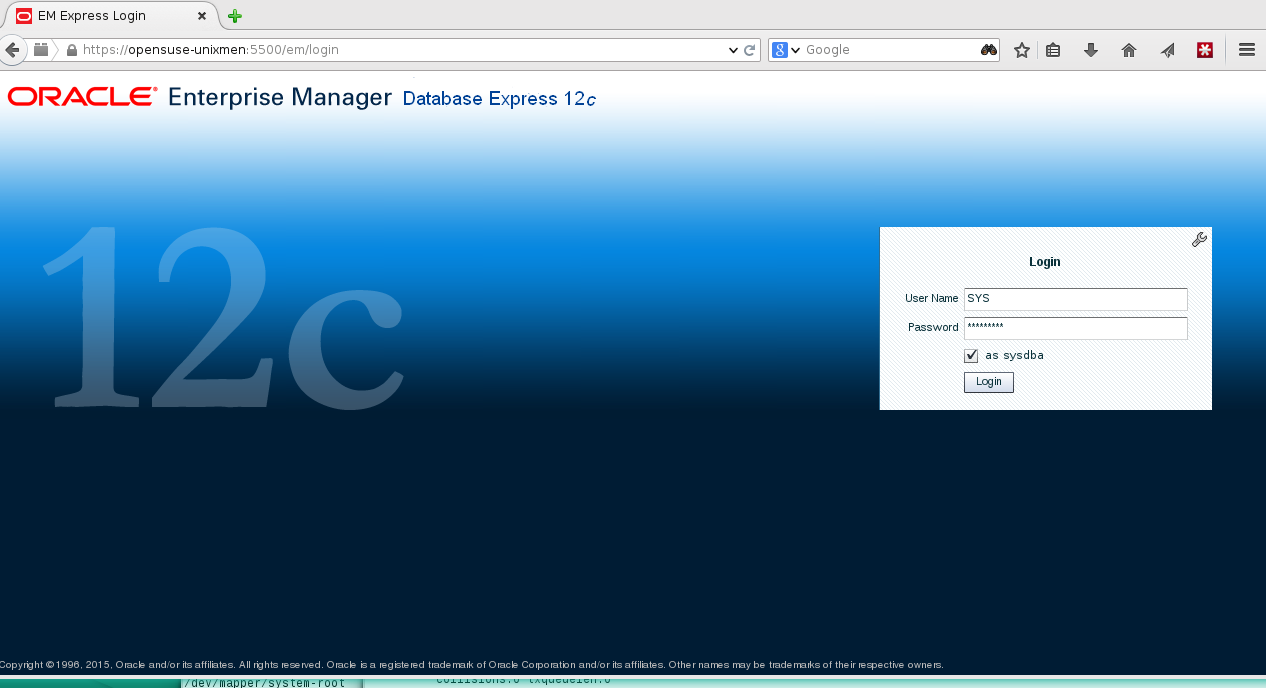Click the 'Enterprise Manager' header text
Screen dimensions: 1266x688
tap(280, 97)
